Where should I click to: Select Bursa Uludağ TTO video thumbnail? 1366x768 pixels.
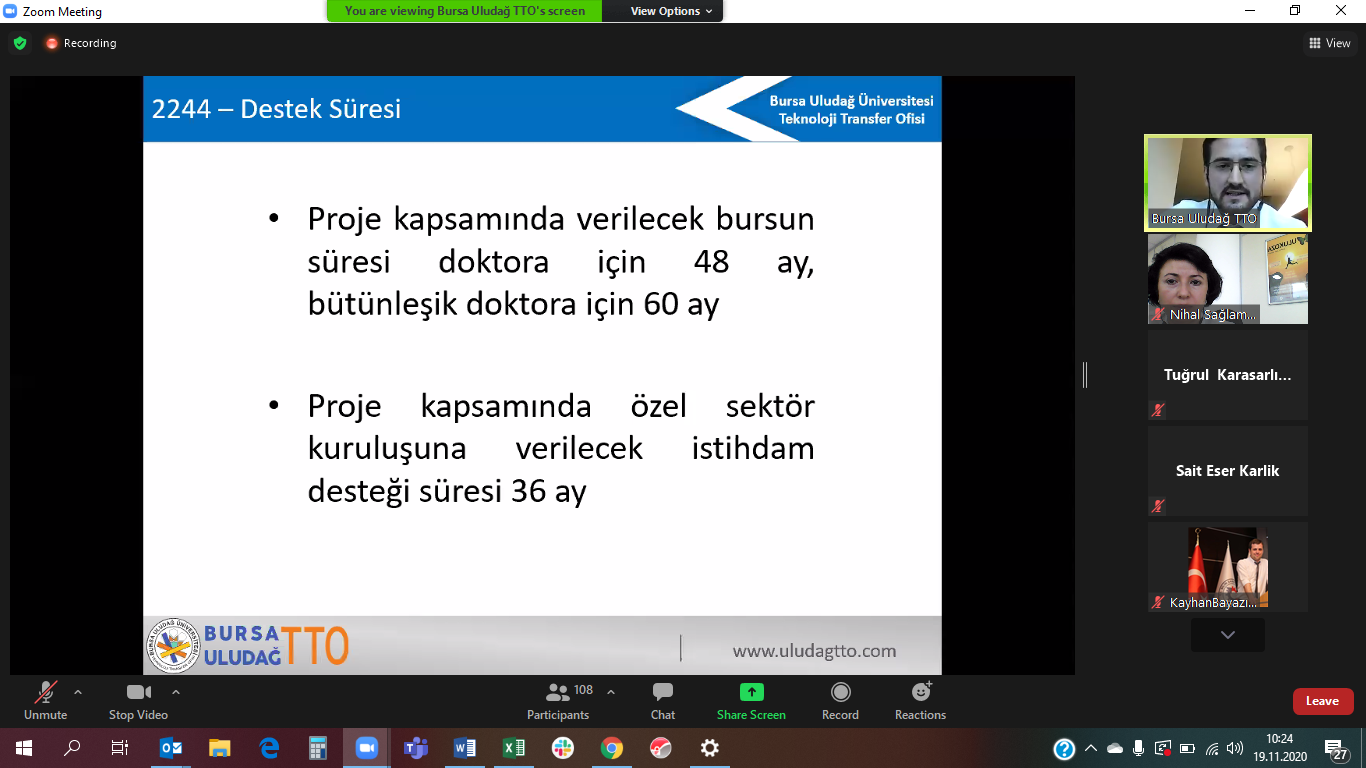[1228, 183]
